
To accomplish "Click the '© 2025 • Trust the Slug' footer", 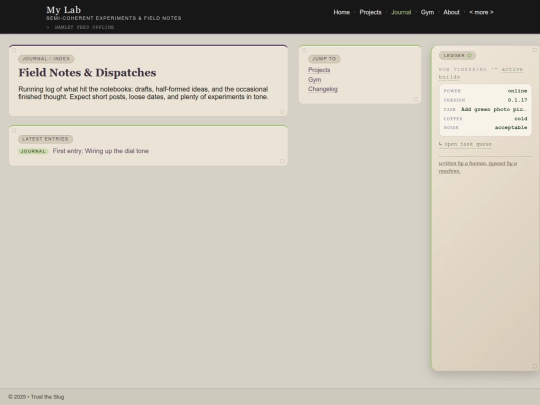I will tap(36, 397).
